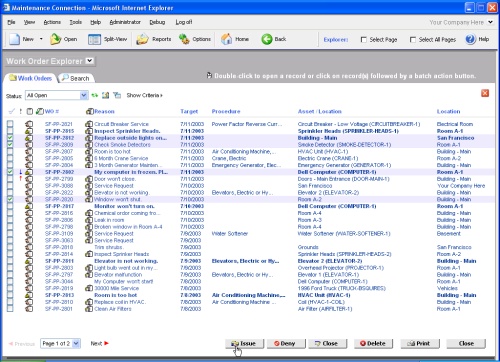
Task: Open the View menu
Action: [29, 22]
